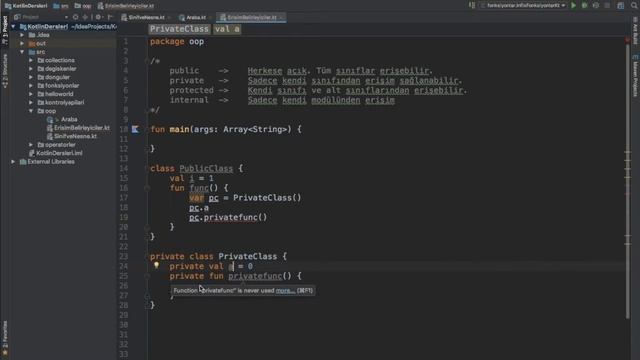The height and width of the screenshot is (360, 640).
Task: Close the ErisimBelirleyiciler.kt tab
Action: 282,18
